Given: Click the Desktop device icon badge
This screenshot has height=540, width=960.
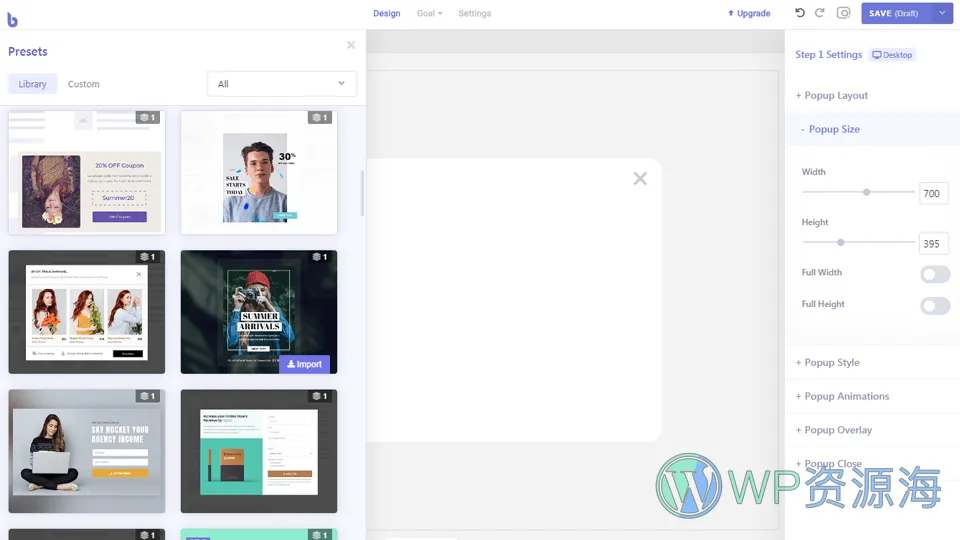Looking at the screenshot, I should (892, 55).
